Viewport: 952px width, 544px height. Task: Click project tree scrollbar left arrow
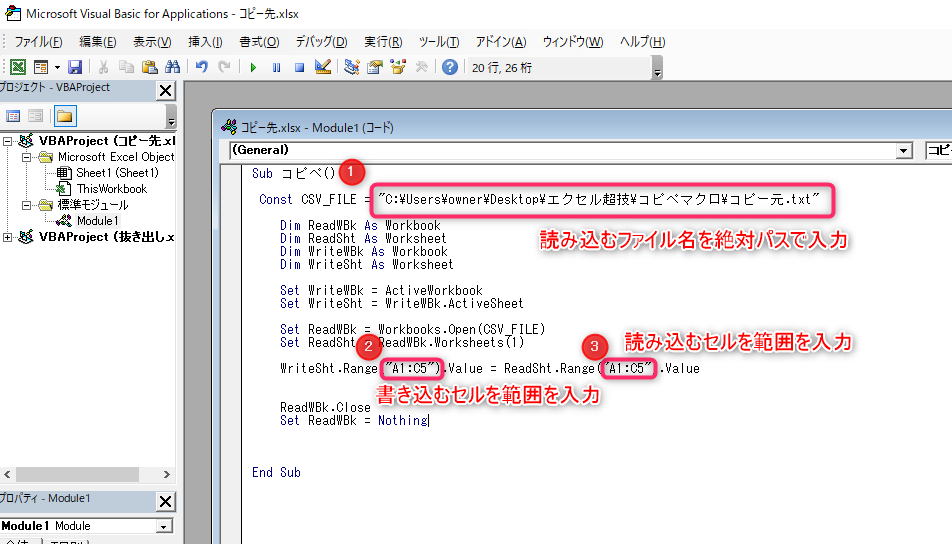click(x=7, y=474)
